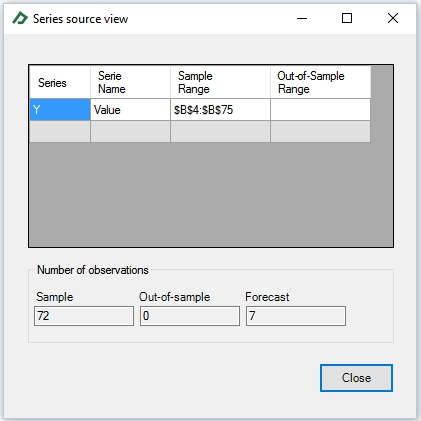Select the empty Out-of-Sample Range cell
The image size is (421, 421).
pyautogui.click(x=320, y=109)
